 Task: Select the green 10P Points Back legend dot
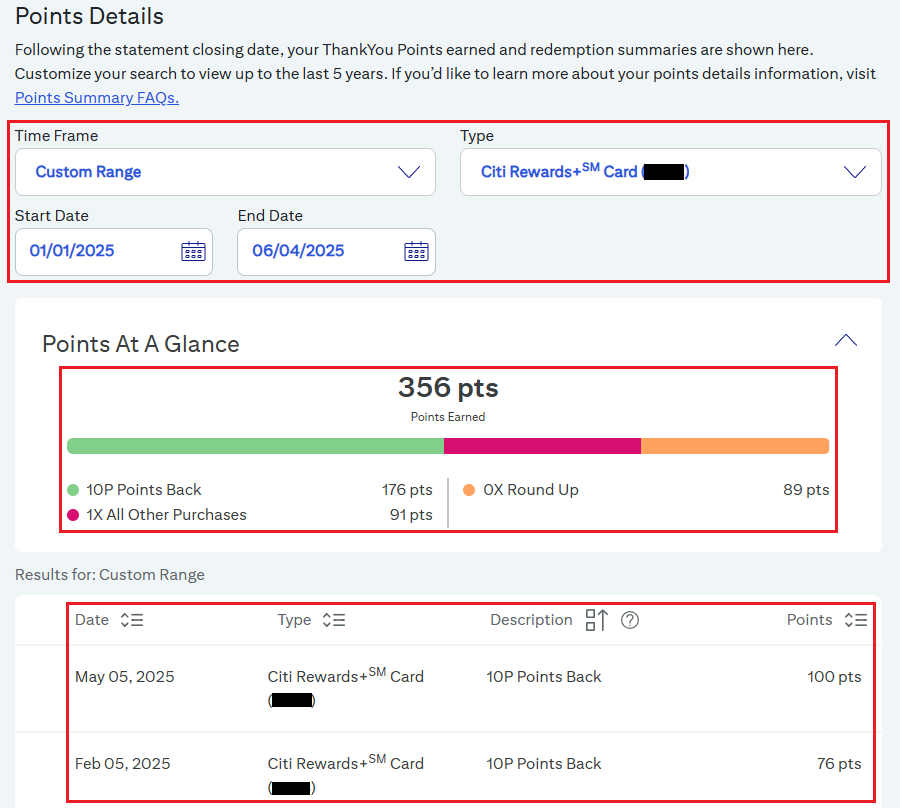73,490
